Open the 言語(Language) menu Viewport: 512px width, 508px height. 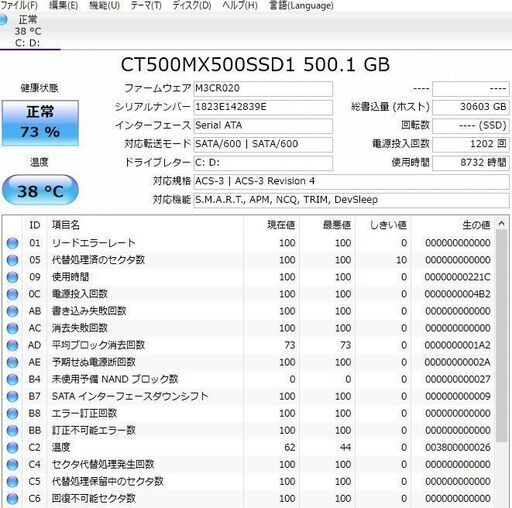pos(301,5)
